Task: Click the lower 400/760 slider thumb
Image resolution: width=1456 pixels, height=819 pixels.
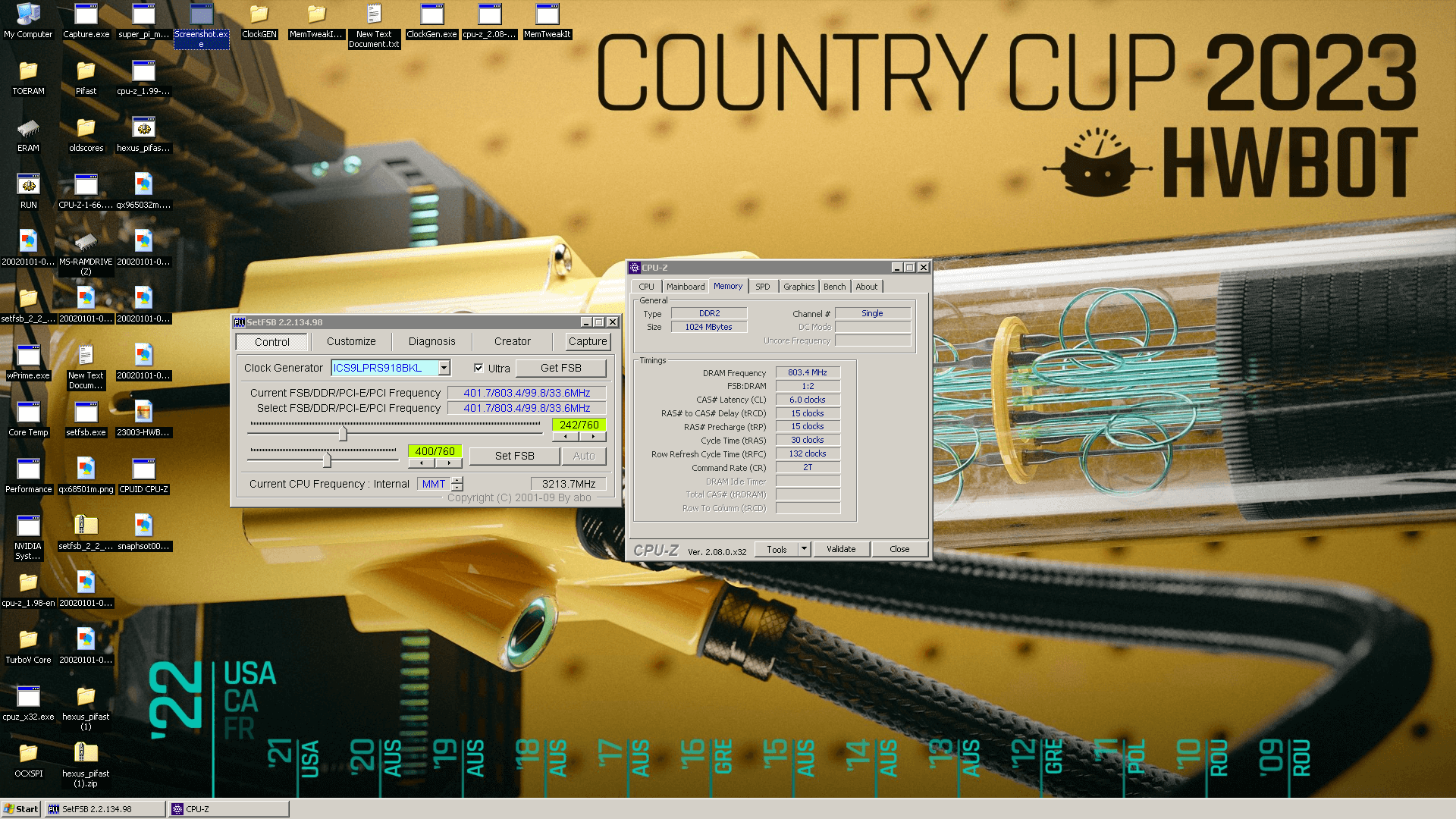Action: 327,460
